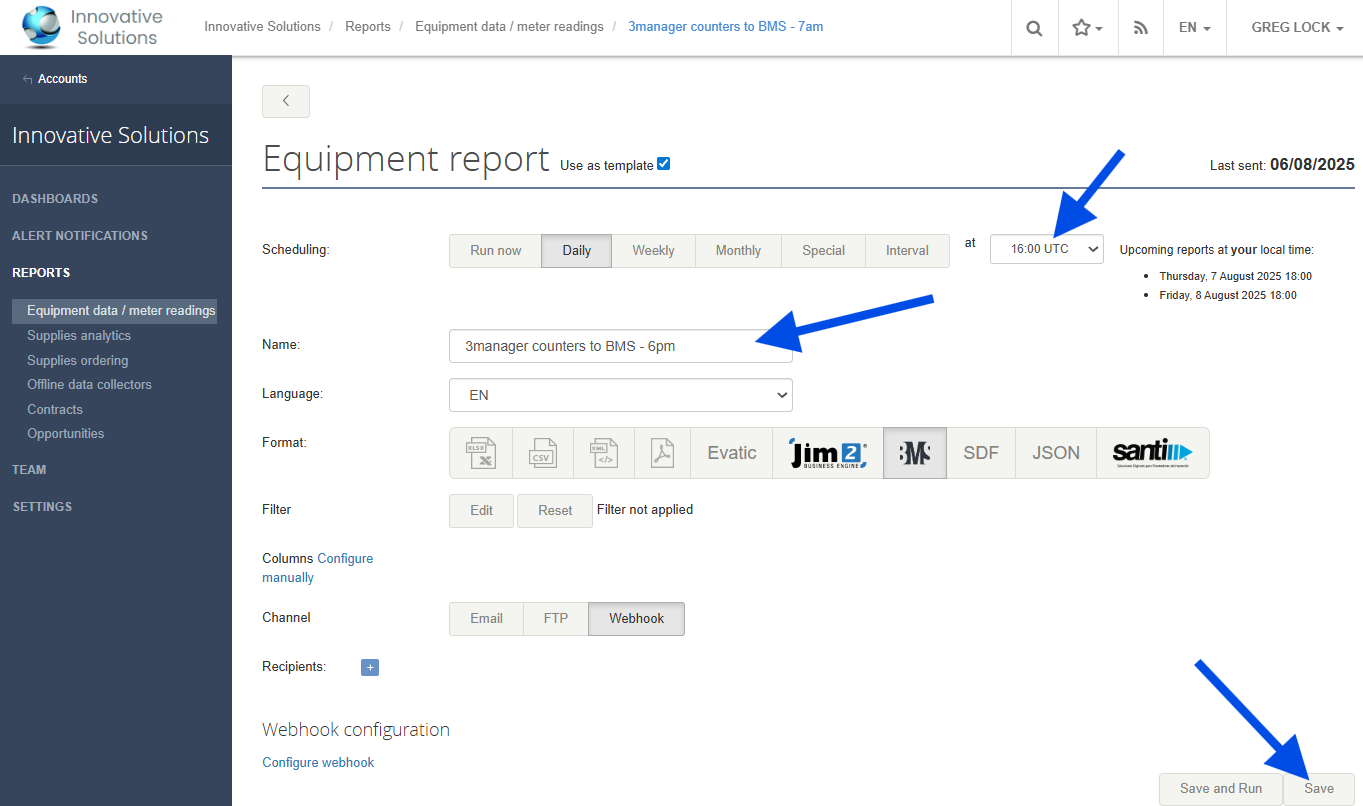Select the CSV format icon

click(x=543, y=453)
